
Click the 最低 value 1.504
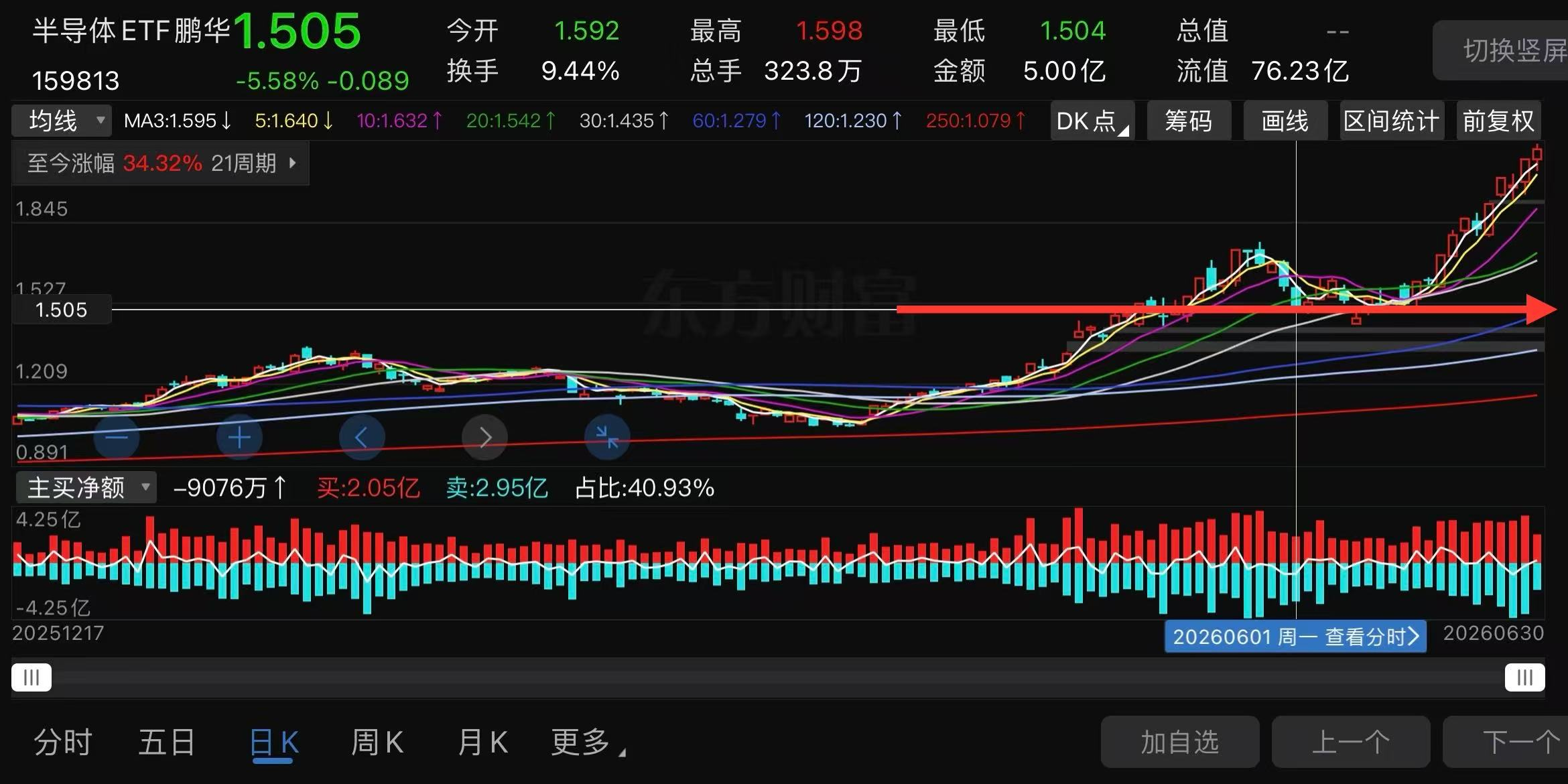[x=1073, y=31]
